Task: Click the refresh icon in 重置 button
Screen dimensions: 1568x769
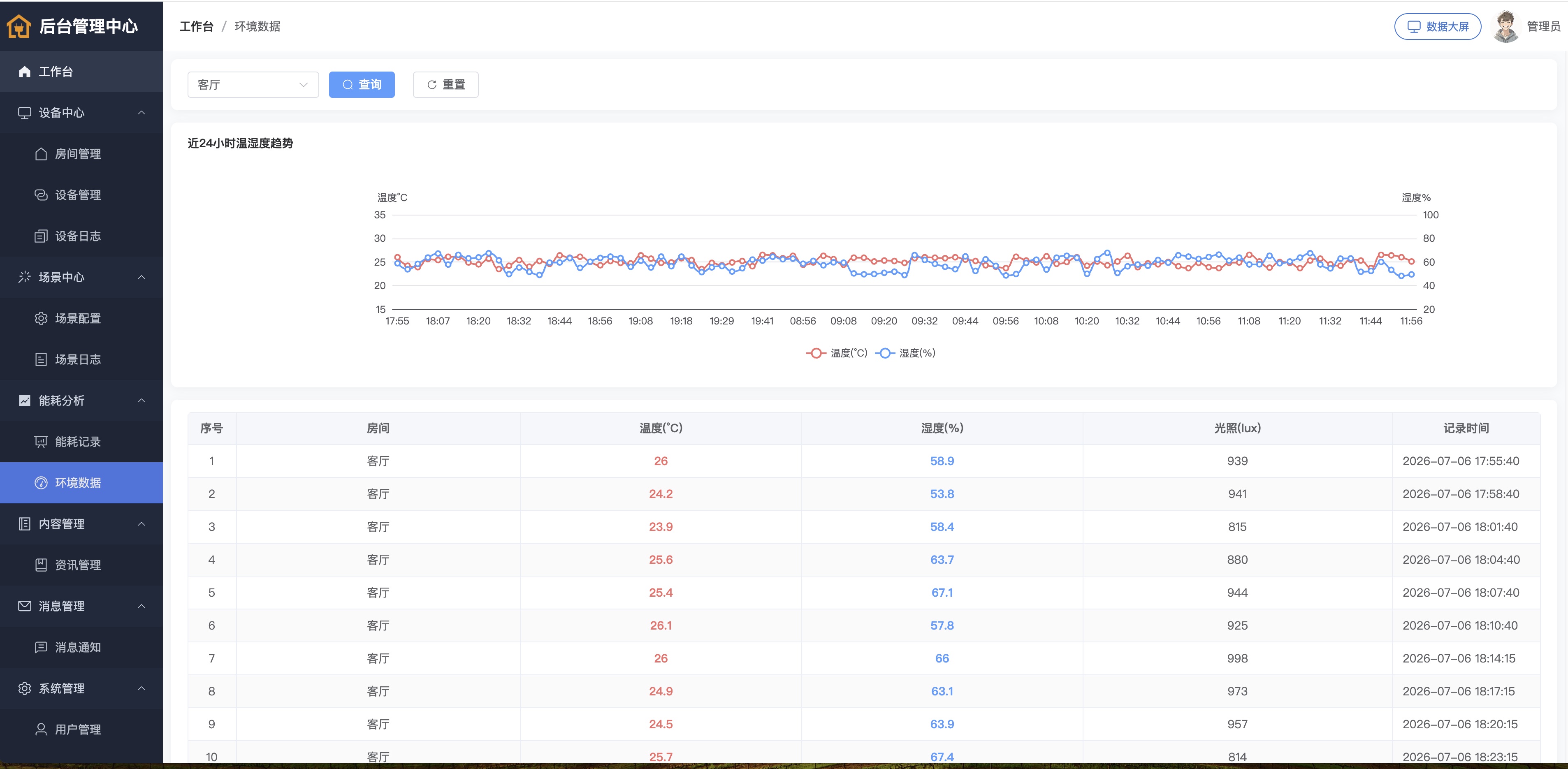Action: [431, 85]
